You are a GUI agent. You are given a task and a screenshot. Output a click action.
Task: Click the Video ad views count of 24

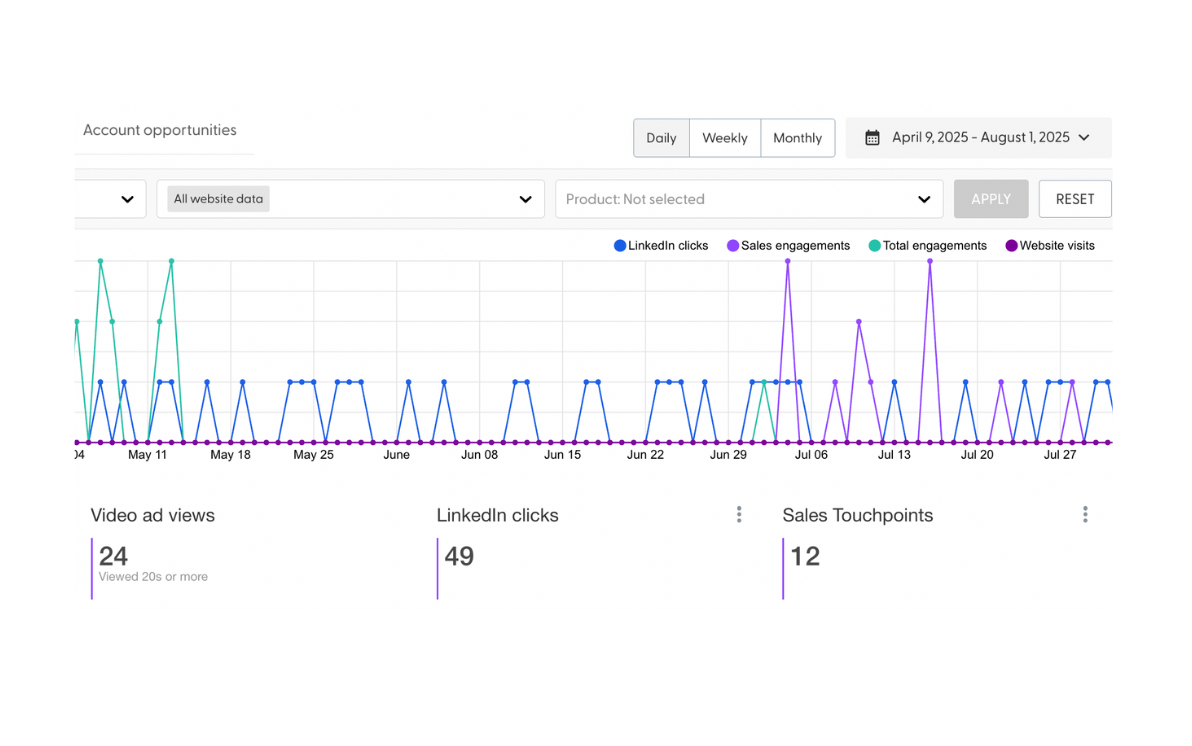point(114,556)
